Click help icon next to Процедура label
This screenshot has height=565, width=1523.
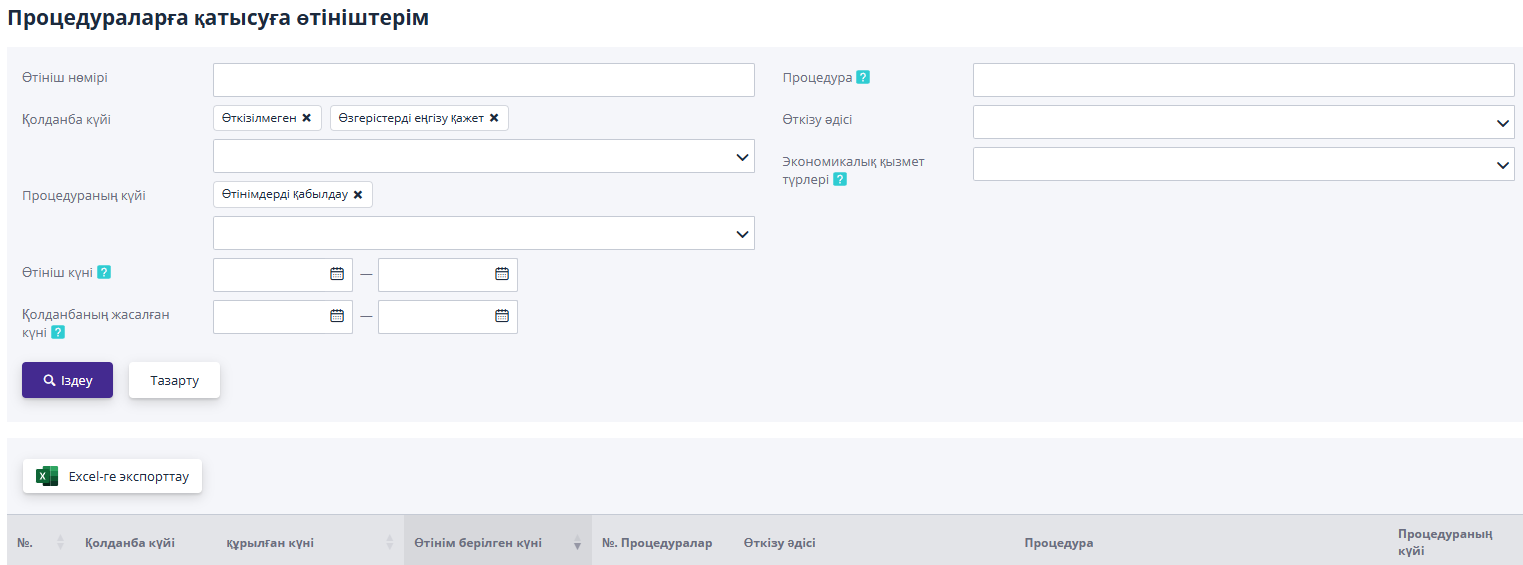click(x=862, y=77)
